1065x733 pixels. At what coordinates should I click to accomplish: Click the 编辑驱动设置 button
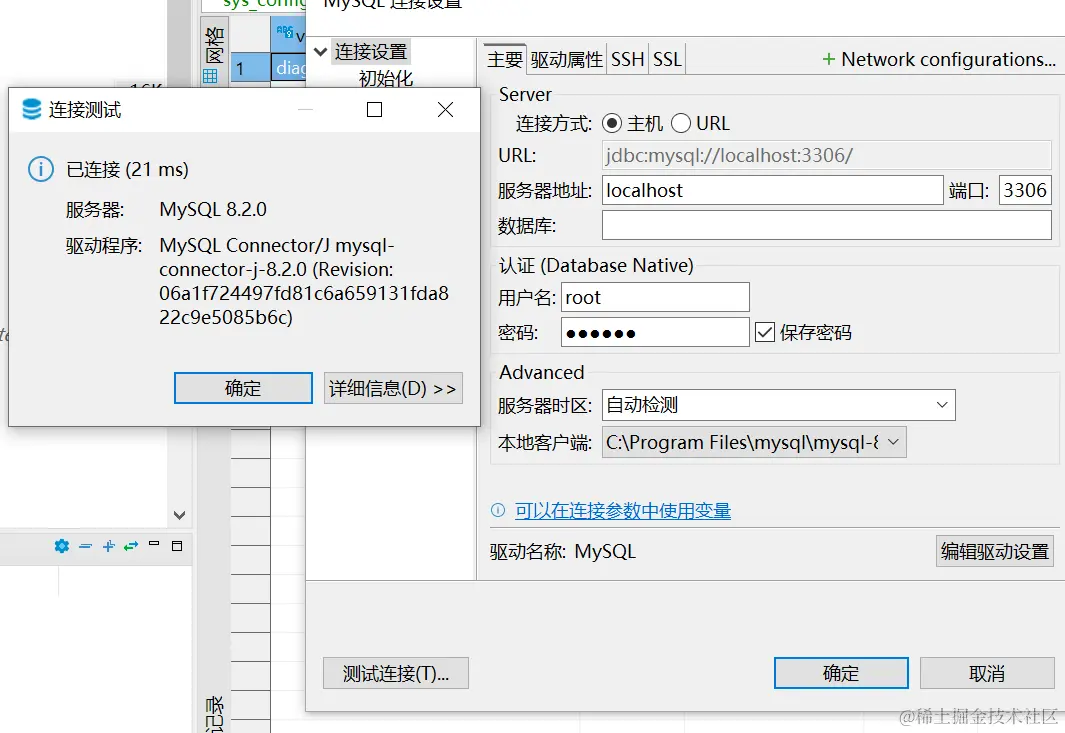[x=994, y=551]
